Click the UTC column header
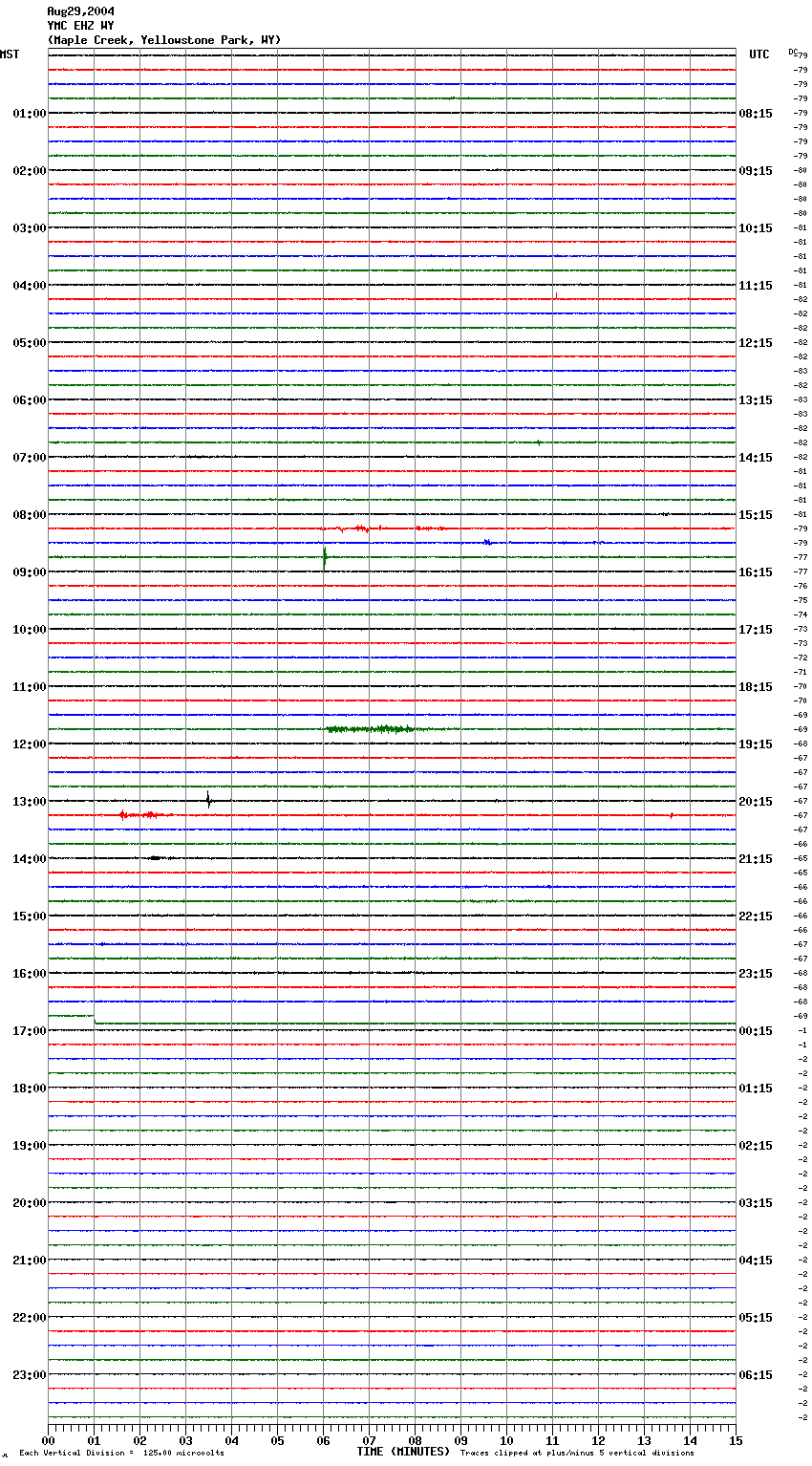This screenshot has height=1466, width=812. [x=759, y=54]
